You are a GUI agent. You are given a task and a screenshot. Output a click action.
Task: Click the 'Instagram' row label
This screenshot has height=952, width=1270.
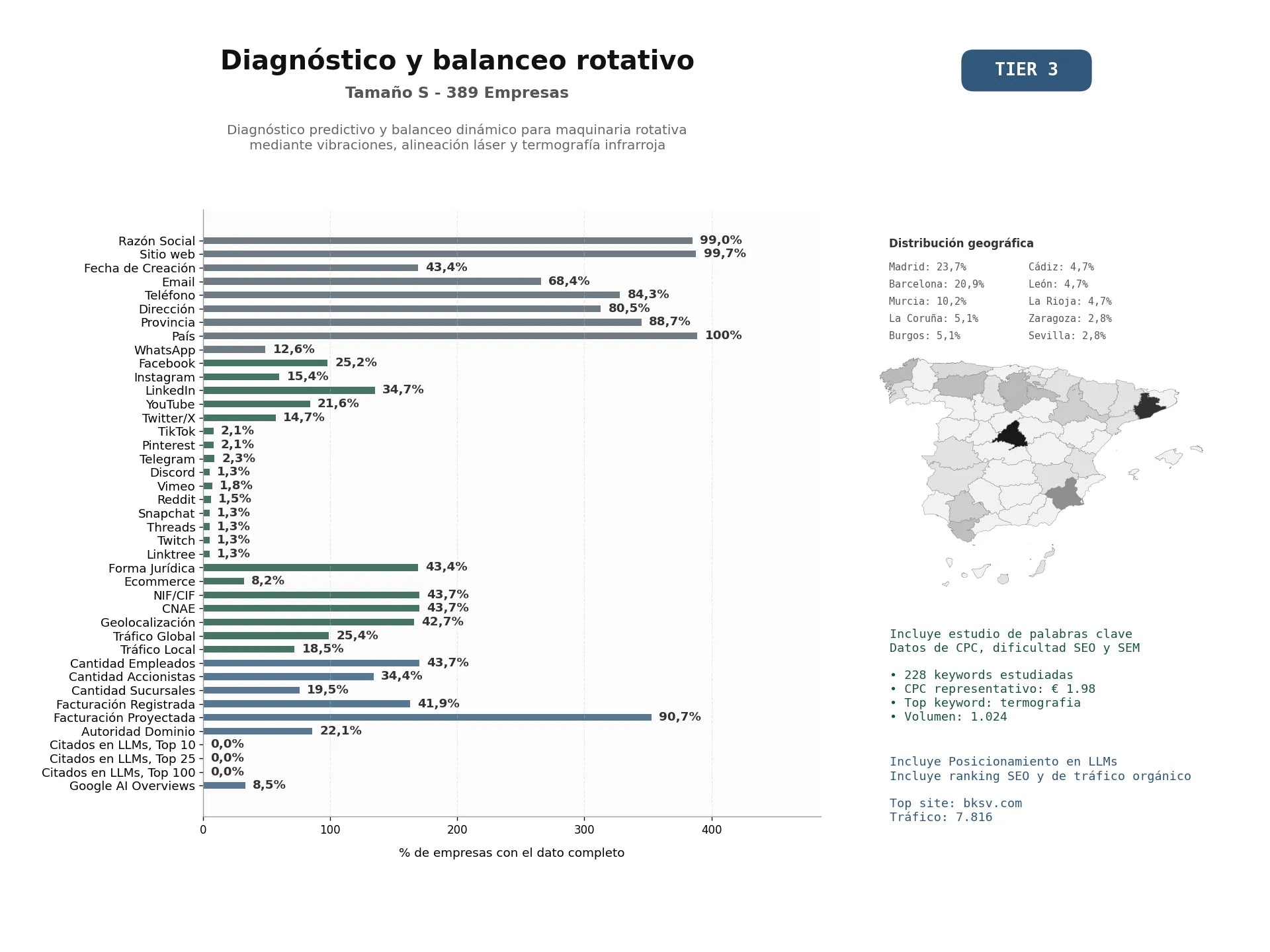(x=165, y=377)
